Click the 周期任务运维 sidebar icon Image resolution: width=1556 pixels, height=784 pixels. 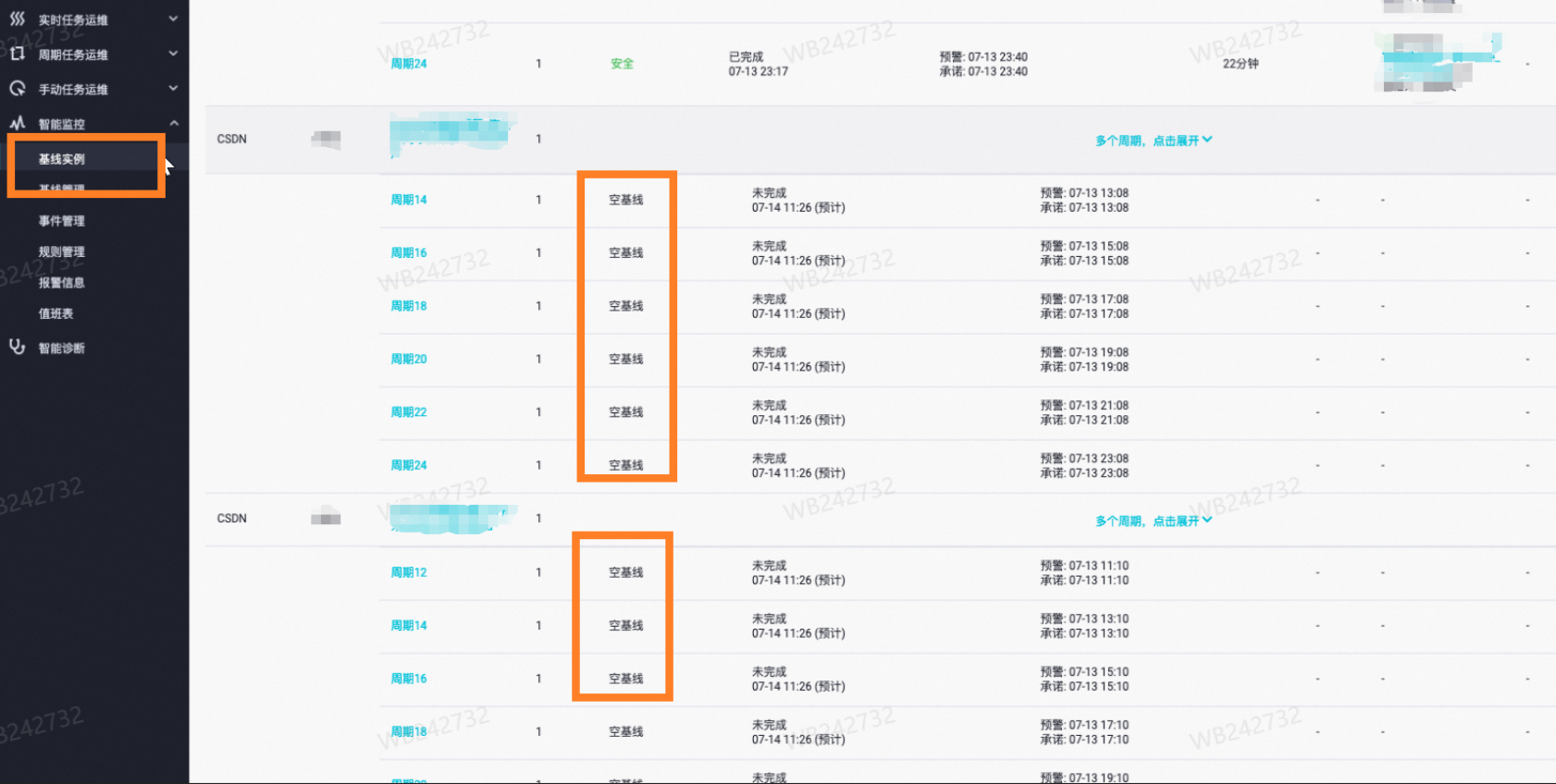point(17,54)
